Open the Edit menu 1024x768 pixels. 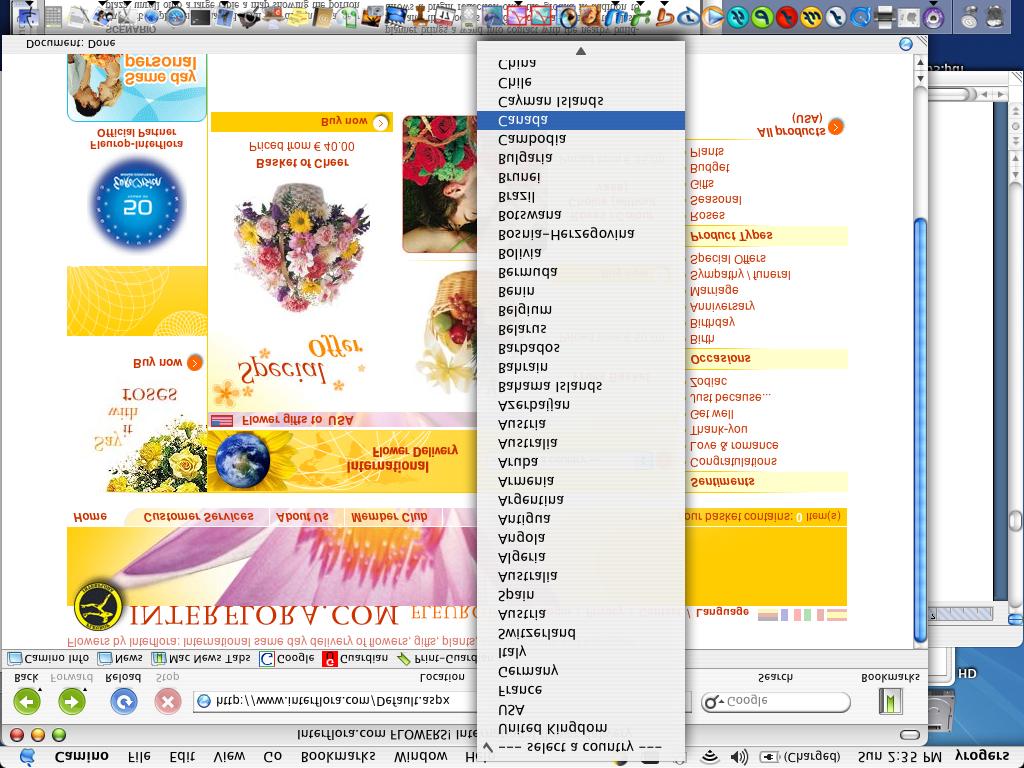(x=182, y=756)
